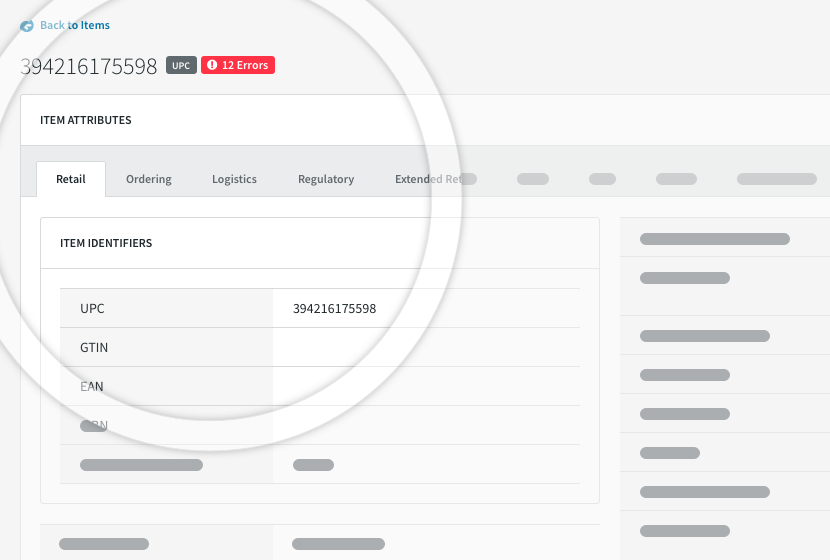830x560 pixels.
Task: Open the 12 Errors badge
Action: (238, 66)
